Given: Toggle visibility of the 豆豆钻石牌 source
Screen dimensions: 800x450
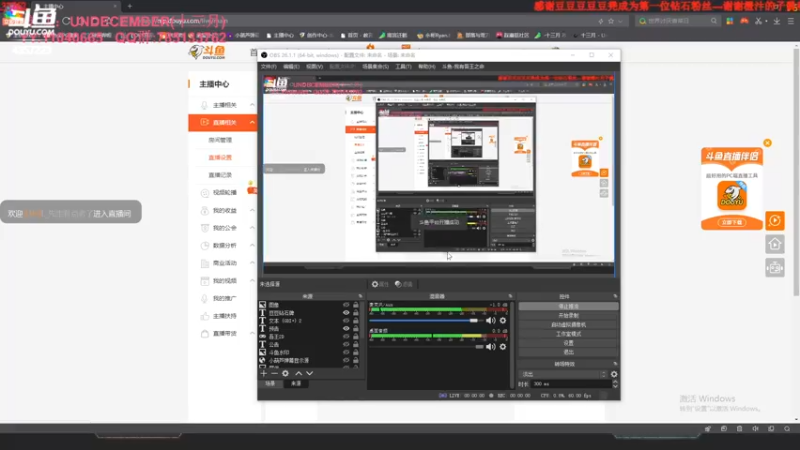Looking at the screenshot, I should pos(346,313).
